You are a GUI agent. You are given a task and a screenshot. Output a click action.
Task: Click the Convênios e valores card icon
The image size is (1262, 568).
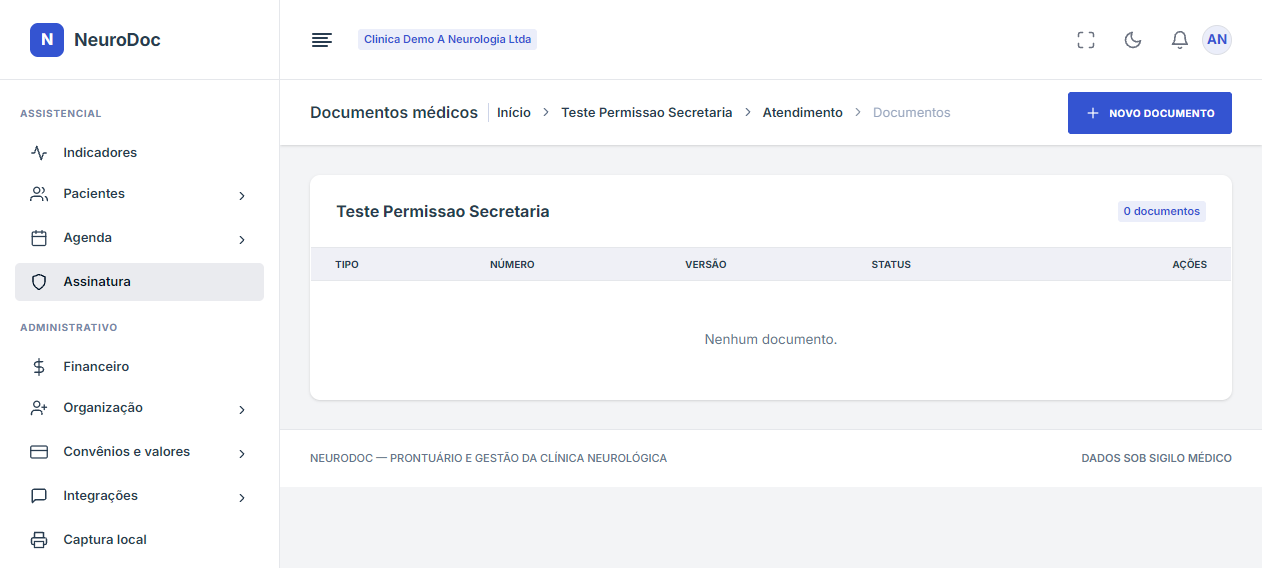tap(39, 452)
